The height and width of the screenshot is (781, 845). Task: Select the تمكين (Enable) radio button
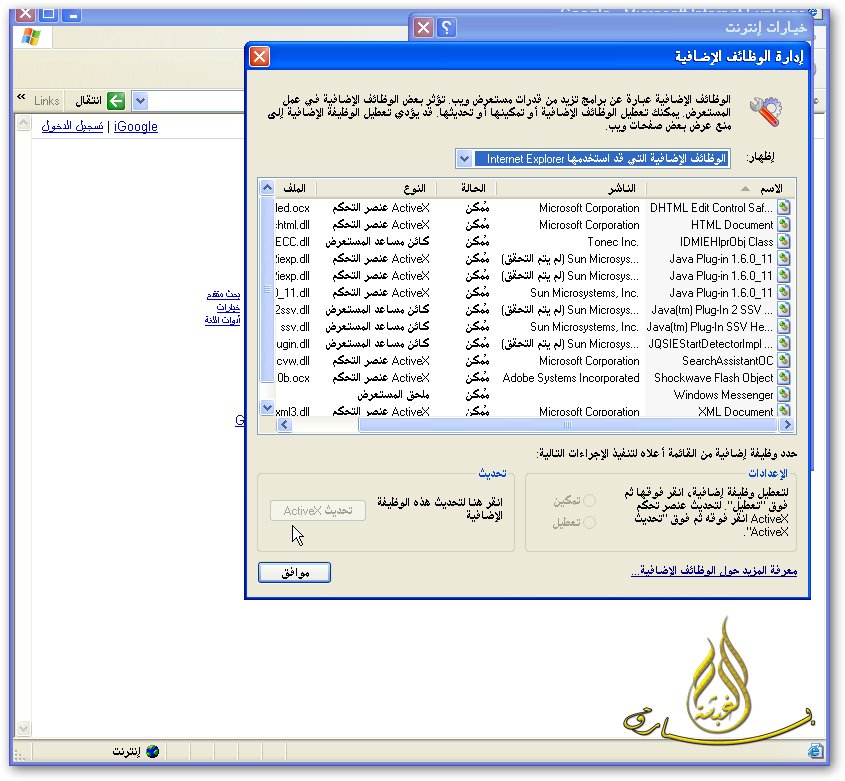point(590,500)
